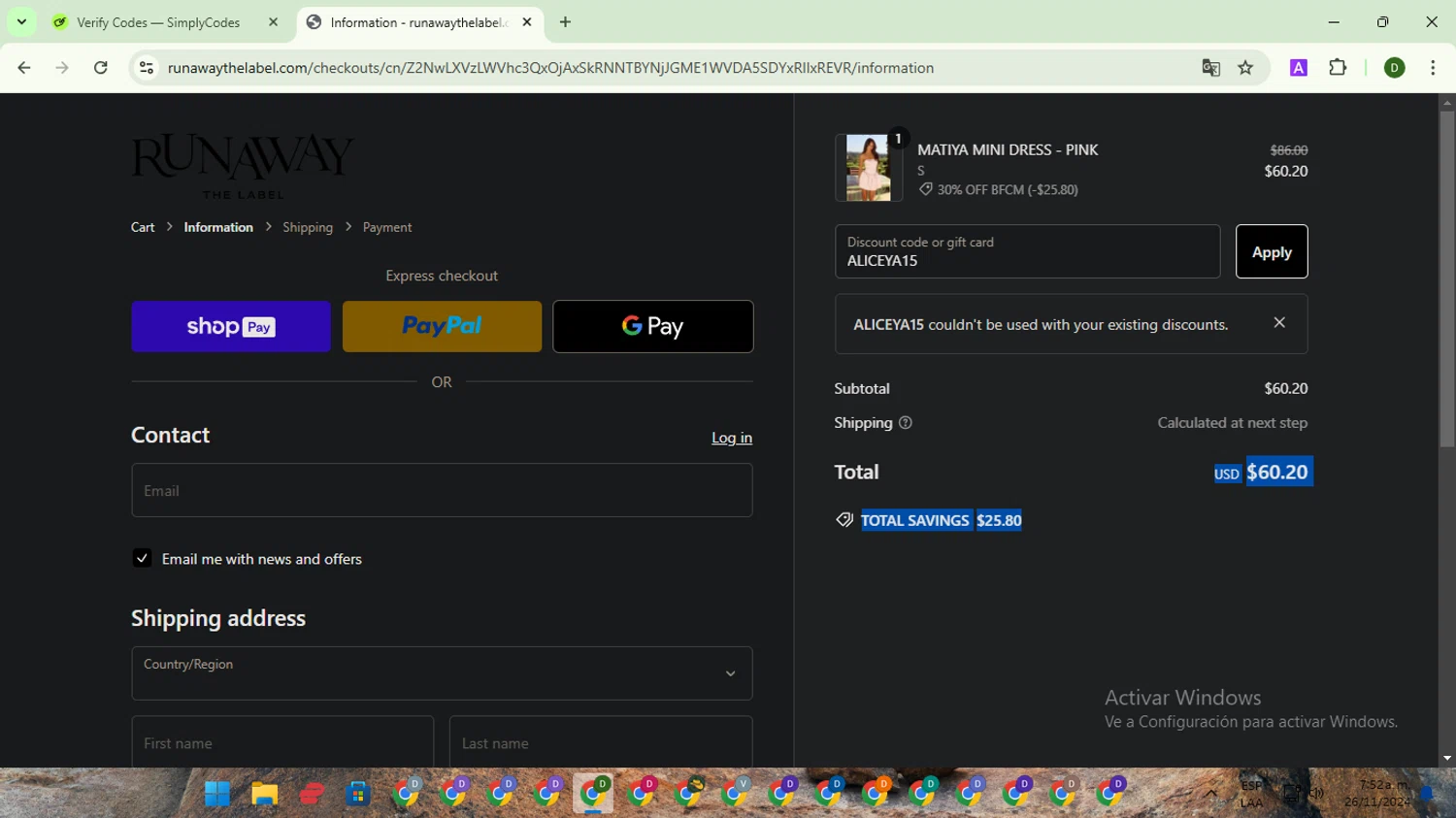Image resolution: width=1456 pixels, height=818 pixels.
Task: Open the tab search dropdown arrow
Action: pos(21,21)
